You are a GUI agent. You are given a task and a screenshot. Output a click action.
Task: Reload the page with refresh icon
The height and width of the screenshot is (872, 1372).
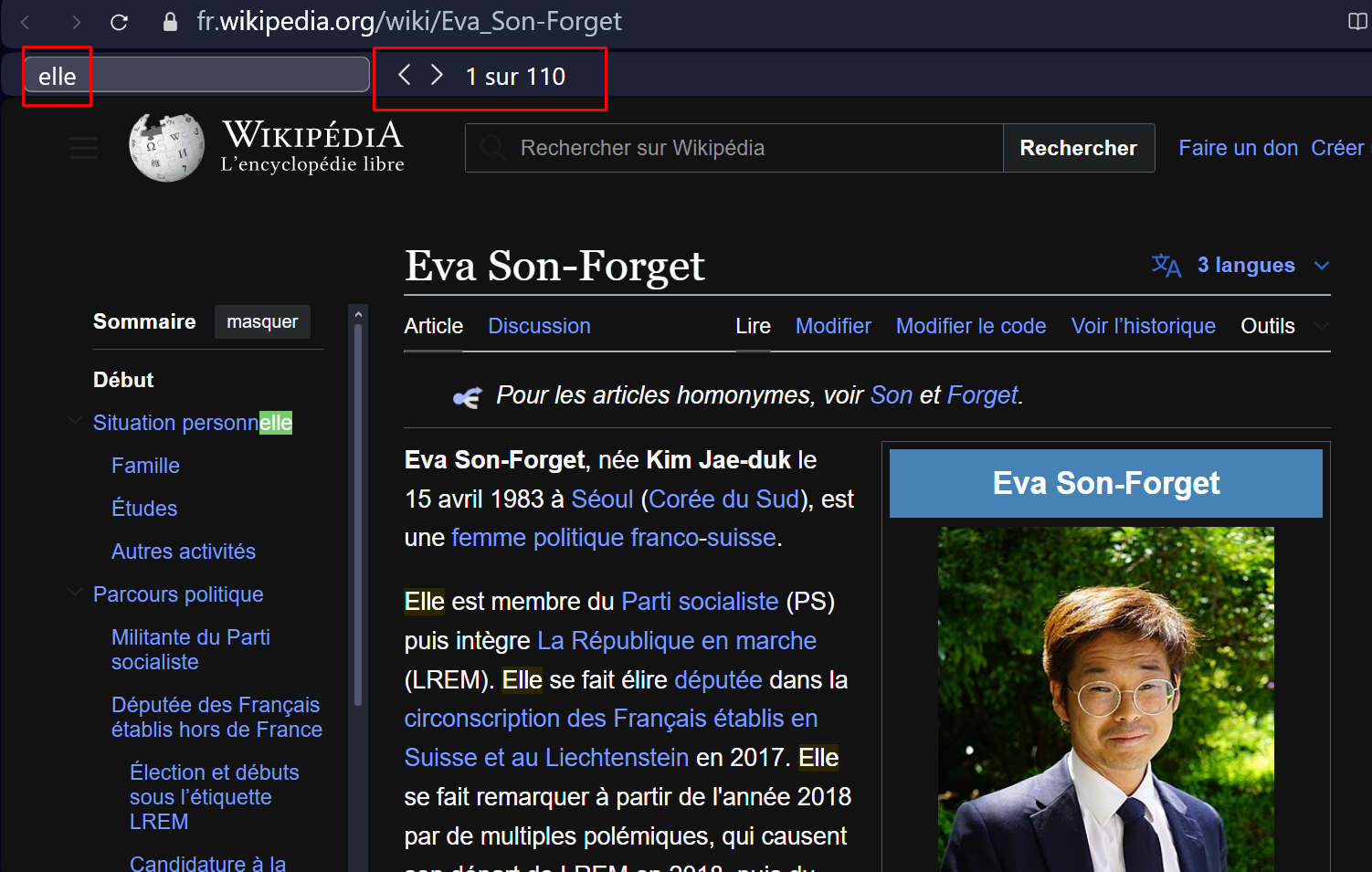(x=119, y=22)
